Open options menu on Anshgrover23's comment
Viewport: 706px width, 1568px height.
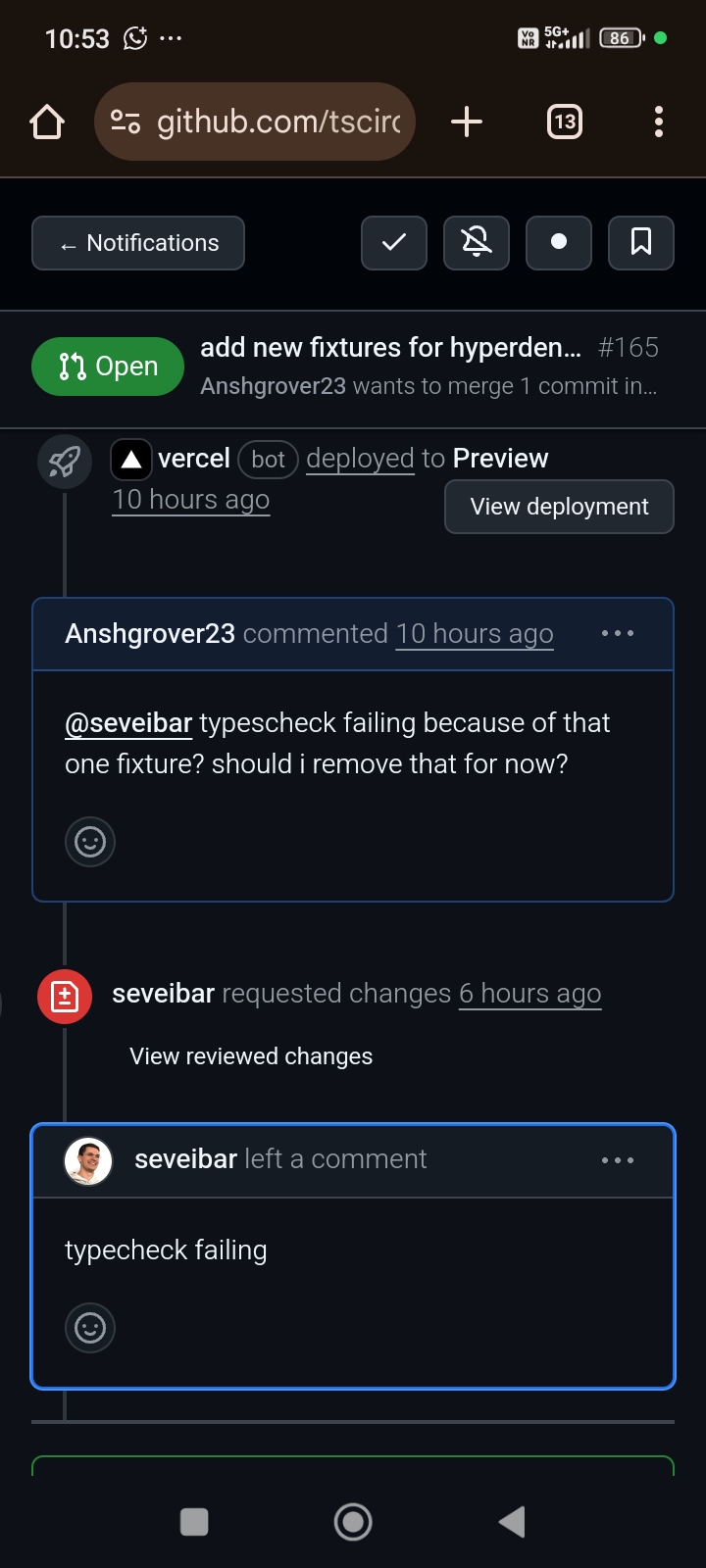tap(618, 634)
